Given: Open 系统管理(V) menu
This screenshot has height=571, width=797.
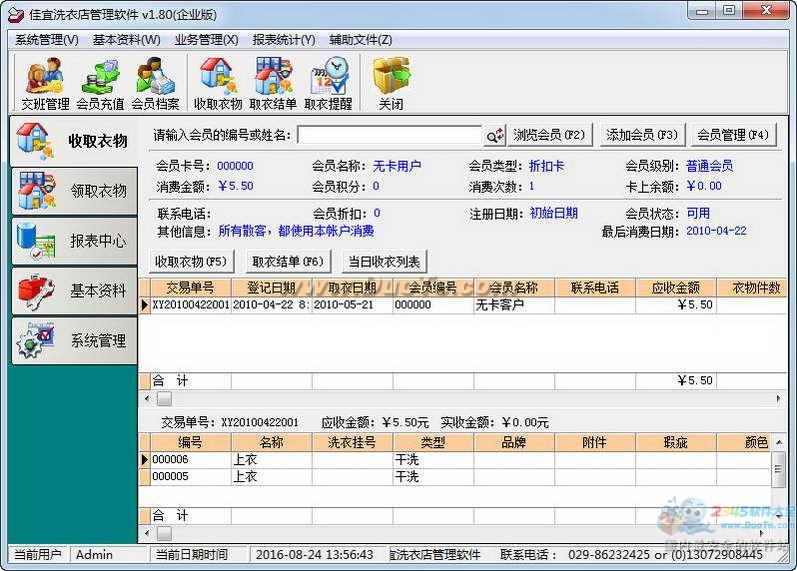Looking at the screenshot, I should coord(47,40).
